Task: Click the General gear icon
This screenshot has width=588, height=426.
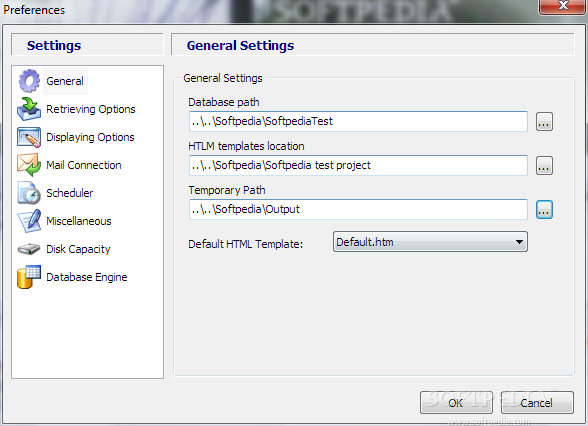Action: click(x=29, y=81)
